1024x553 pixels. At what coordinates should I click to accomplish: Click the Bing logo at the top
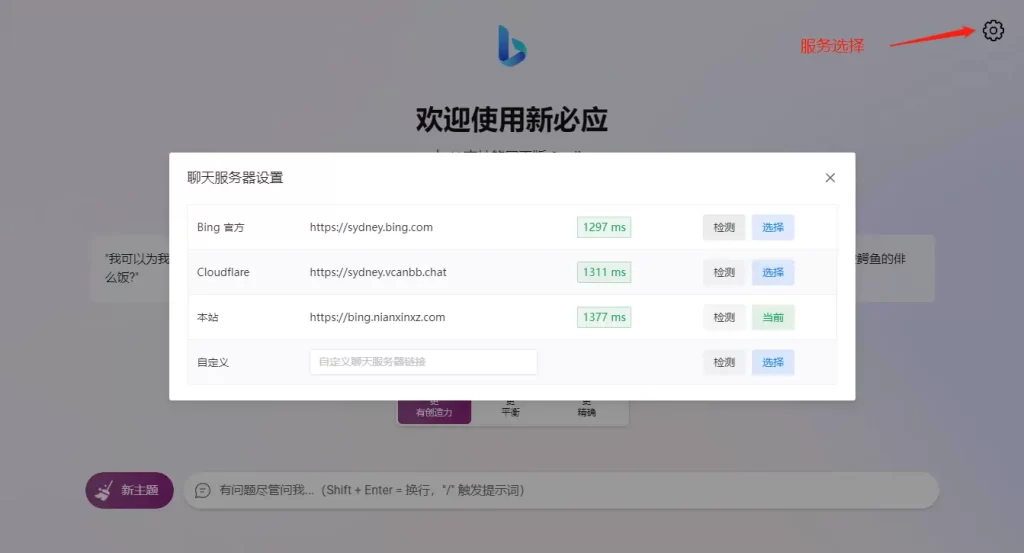(x=512, y=46)
